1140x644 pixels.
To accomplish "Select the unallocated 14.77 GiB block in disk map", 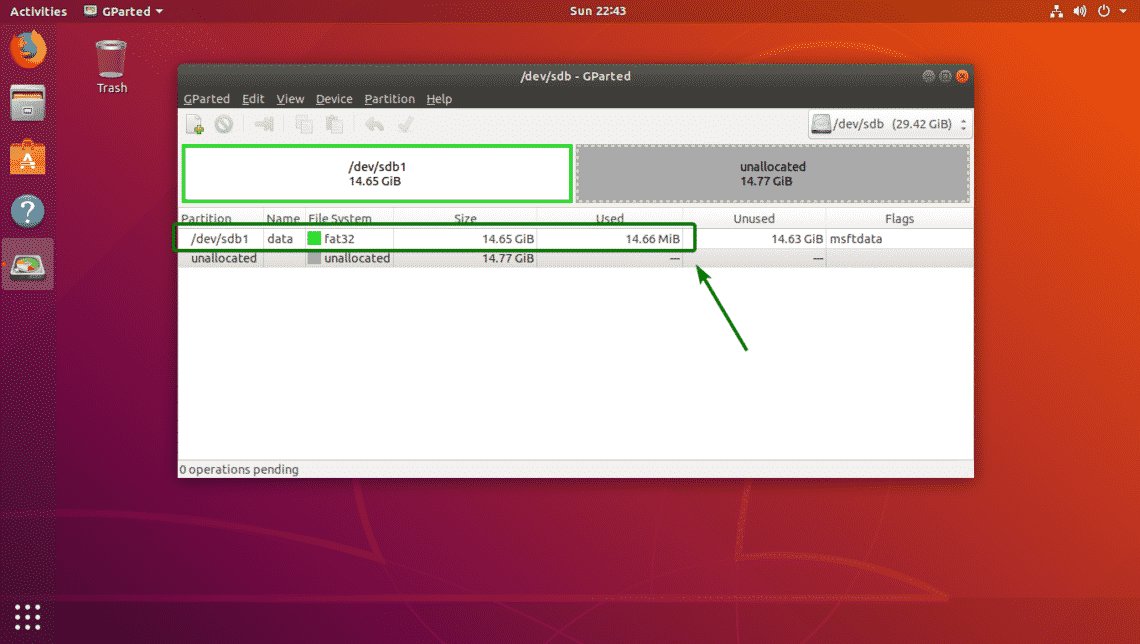I will coord(773,174).
